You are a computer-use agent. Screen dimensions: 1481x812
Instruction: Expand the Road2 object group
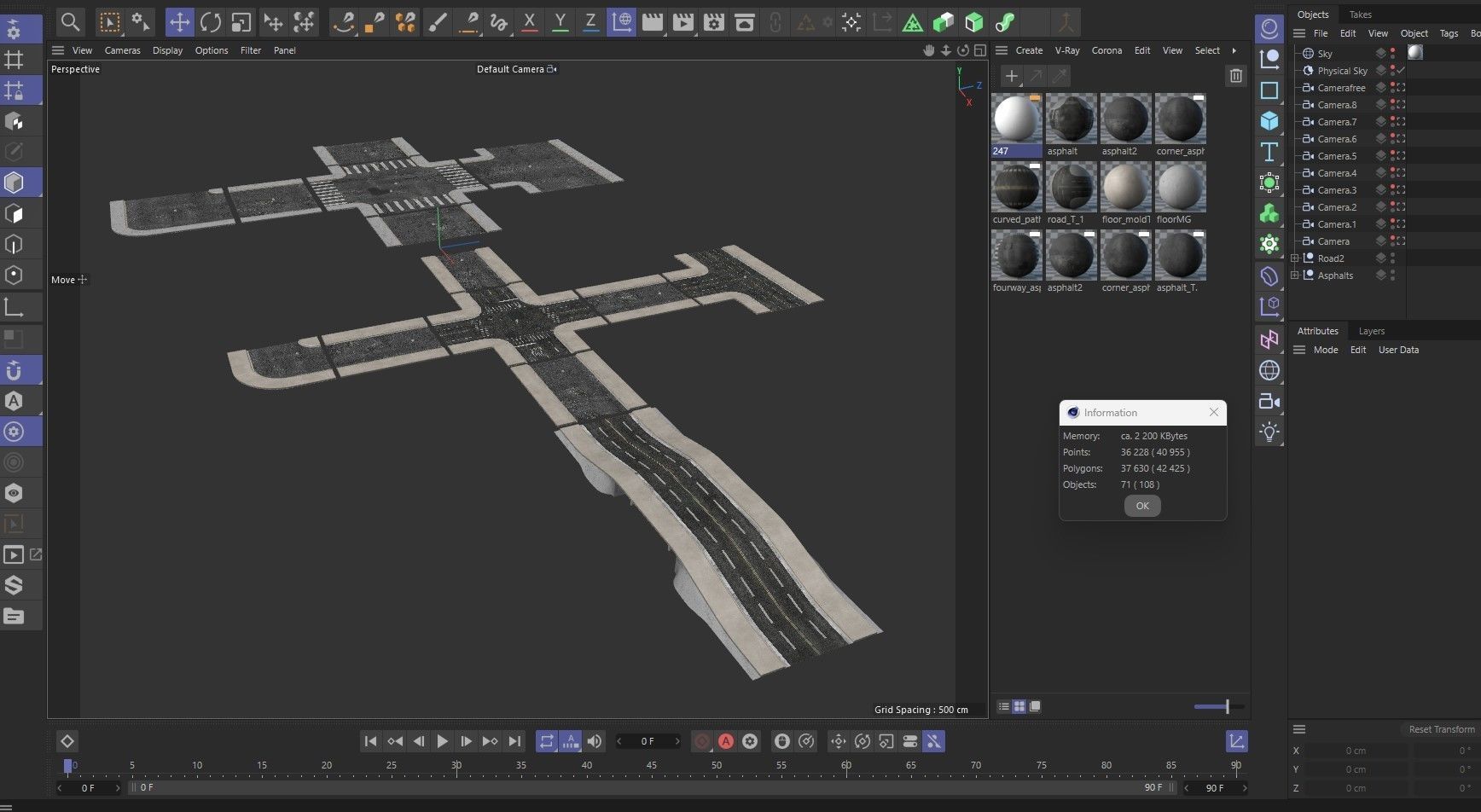coord(1295,258)
